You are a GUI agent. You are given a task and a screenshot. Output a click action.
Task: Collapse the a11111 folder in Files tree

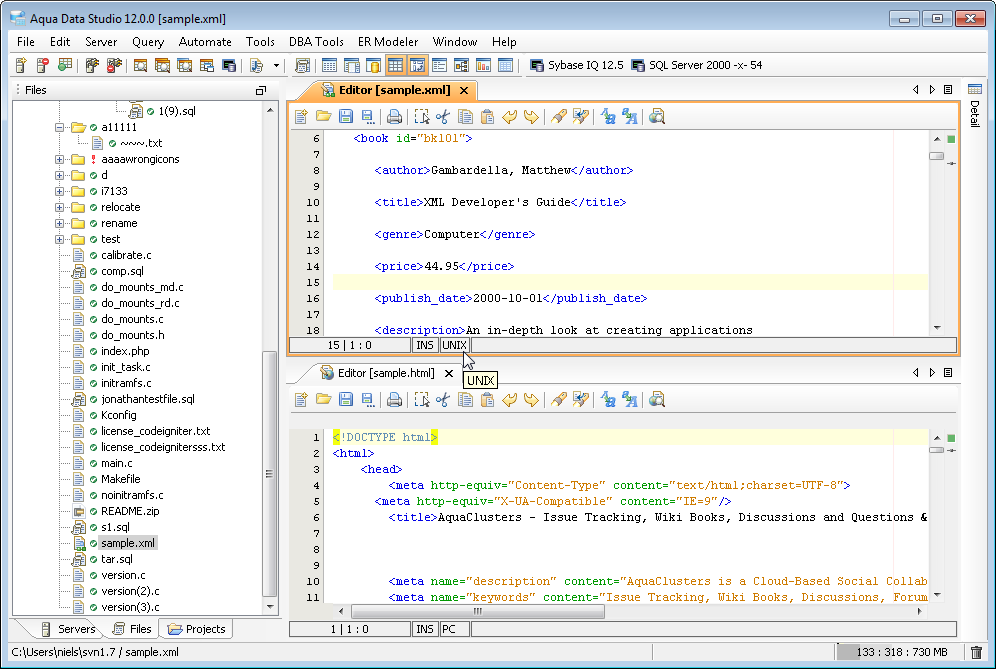click(x=60, y=127)
